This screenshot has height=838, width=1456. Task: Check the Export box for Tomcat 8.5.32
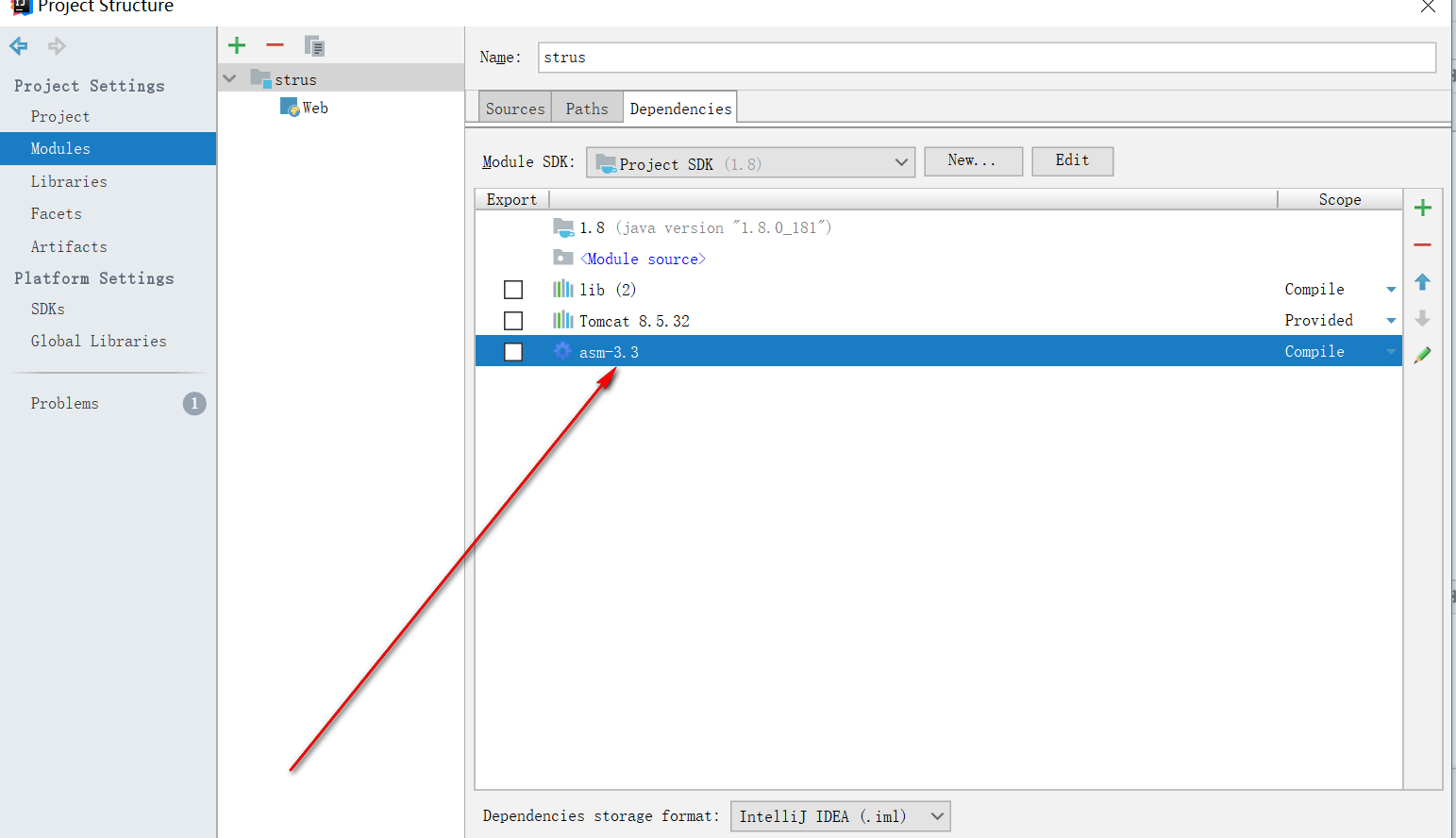pos(513,320)
